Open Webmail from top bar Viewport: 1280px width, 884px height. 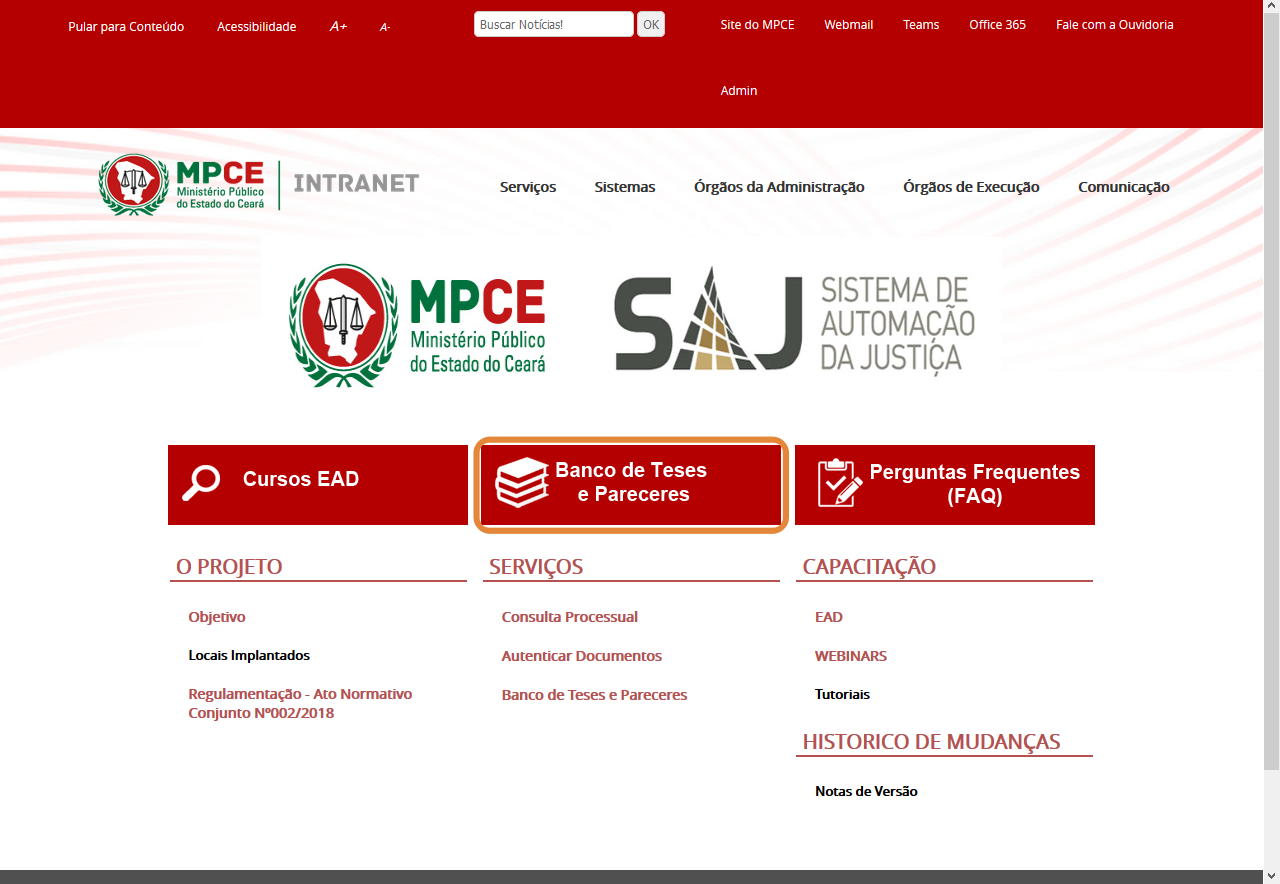(x=848, y=24)
